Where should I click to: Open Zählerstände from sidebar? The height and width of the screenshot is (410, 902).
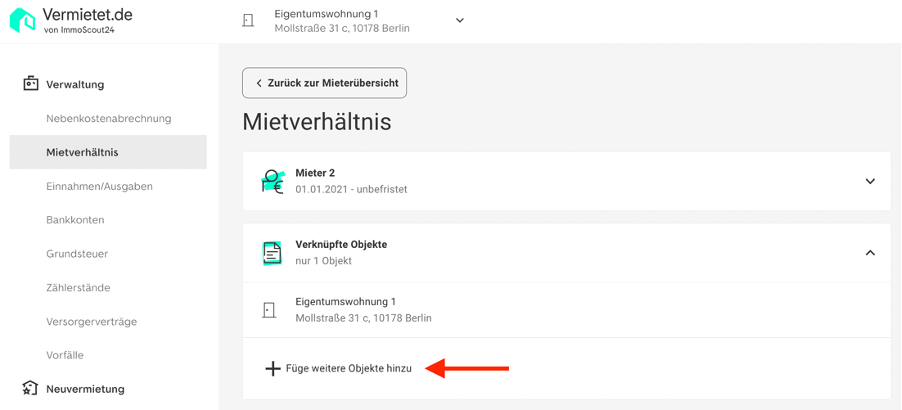click(78, 288)
